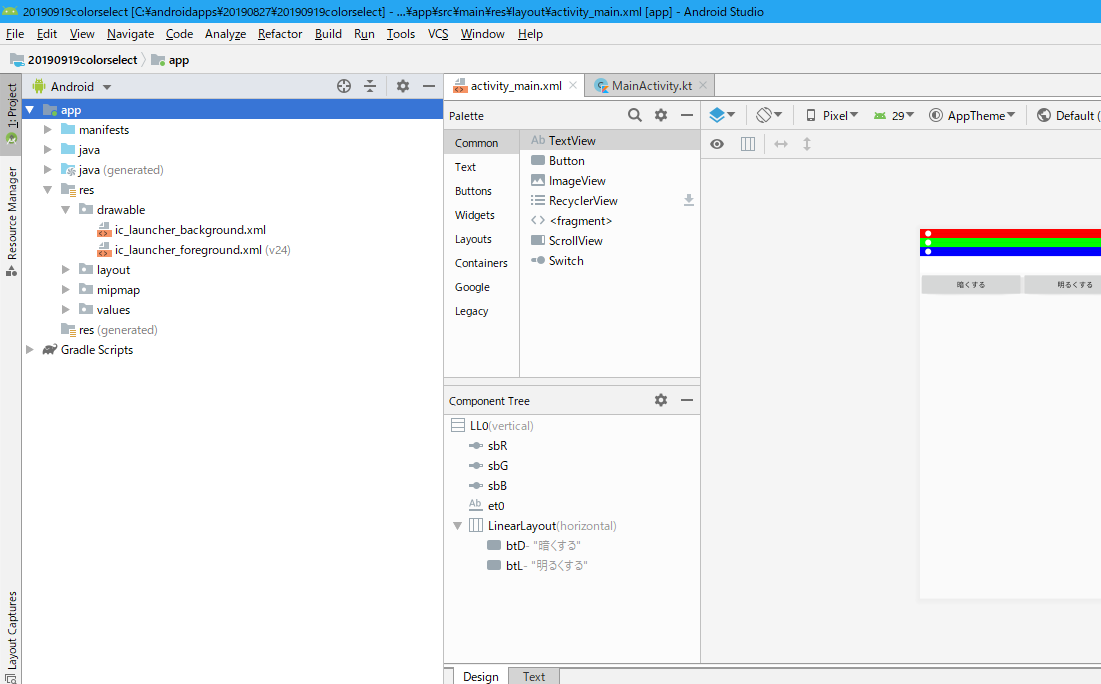
Task: Open orientation for preview dropdown
Action: [x=769, y=115]
